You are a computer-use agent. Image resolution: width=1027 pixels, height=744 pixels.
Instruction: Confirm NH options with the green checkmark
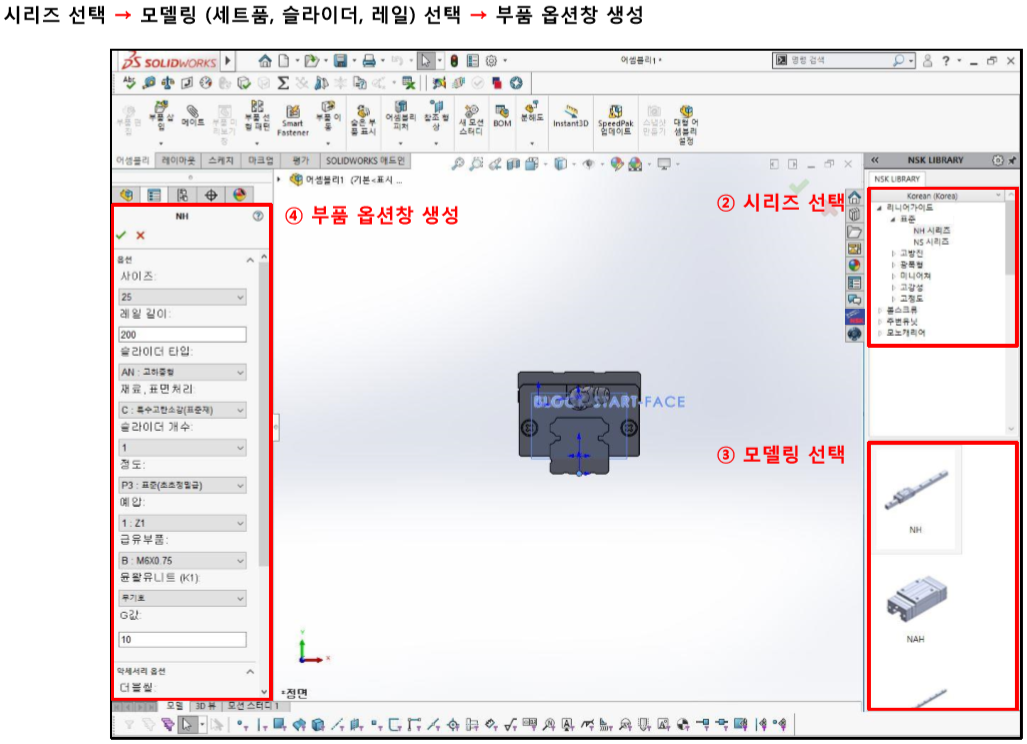pos(121,235)
